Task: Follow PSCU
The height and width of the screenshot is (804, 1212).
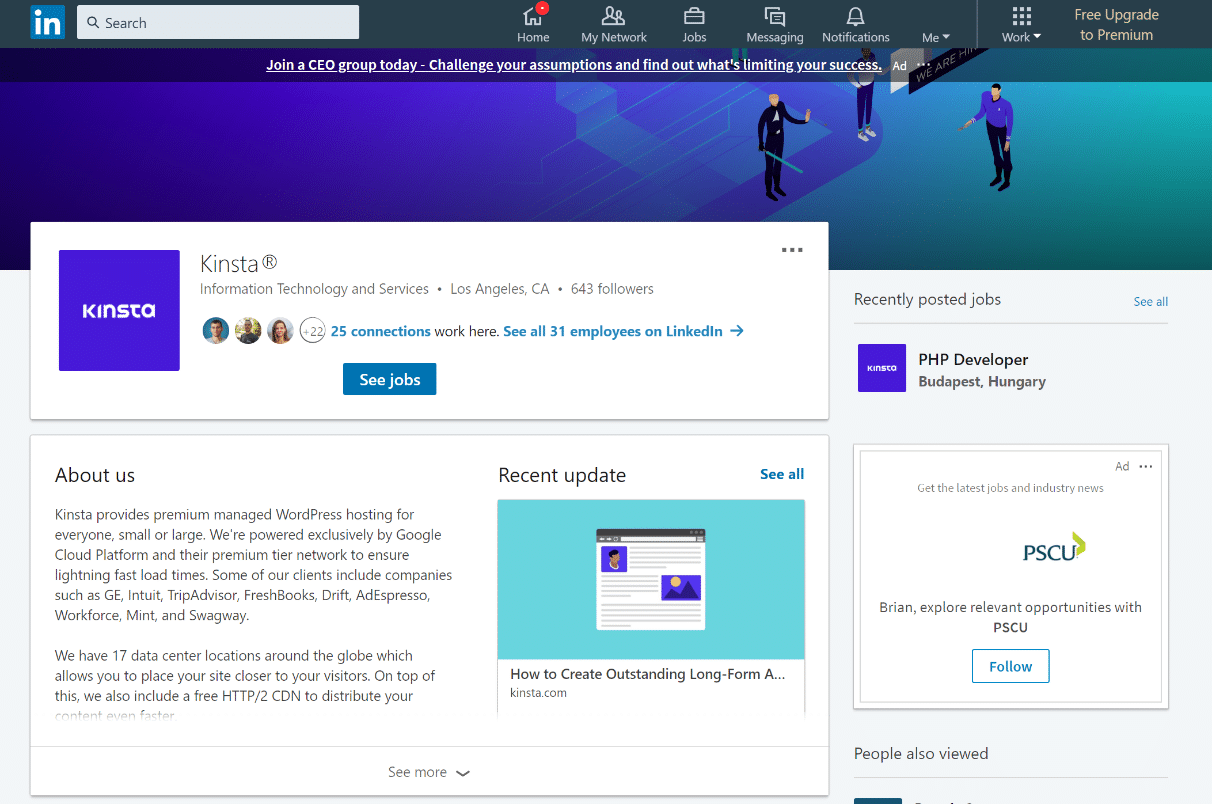Action: tap(1010, 665)
